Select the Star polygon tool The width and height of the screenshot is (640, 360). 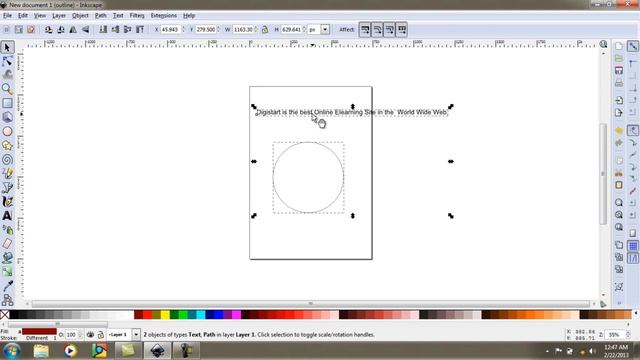7,146
